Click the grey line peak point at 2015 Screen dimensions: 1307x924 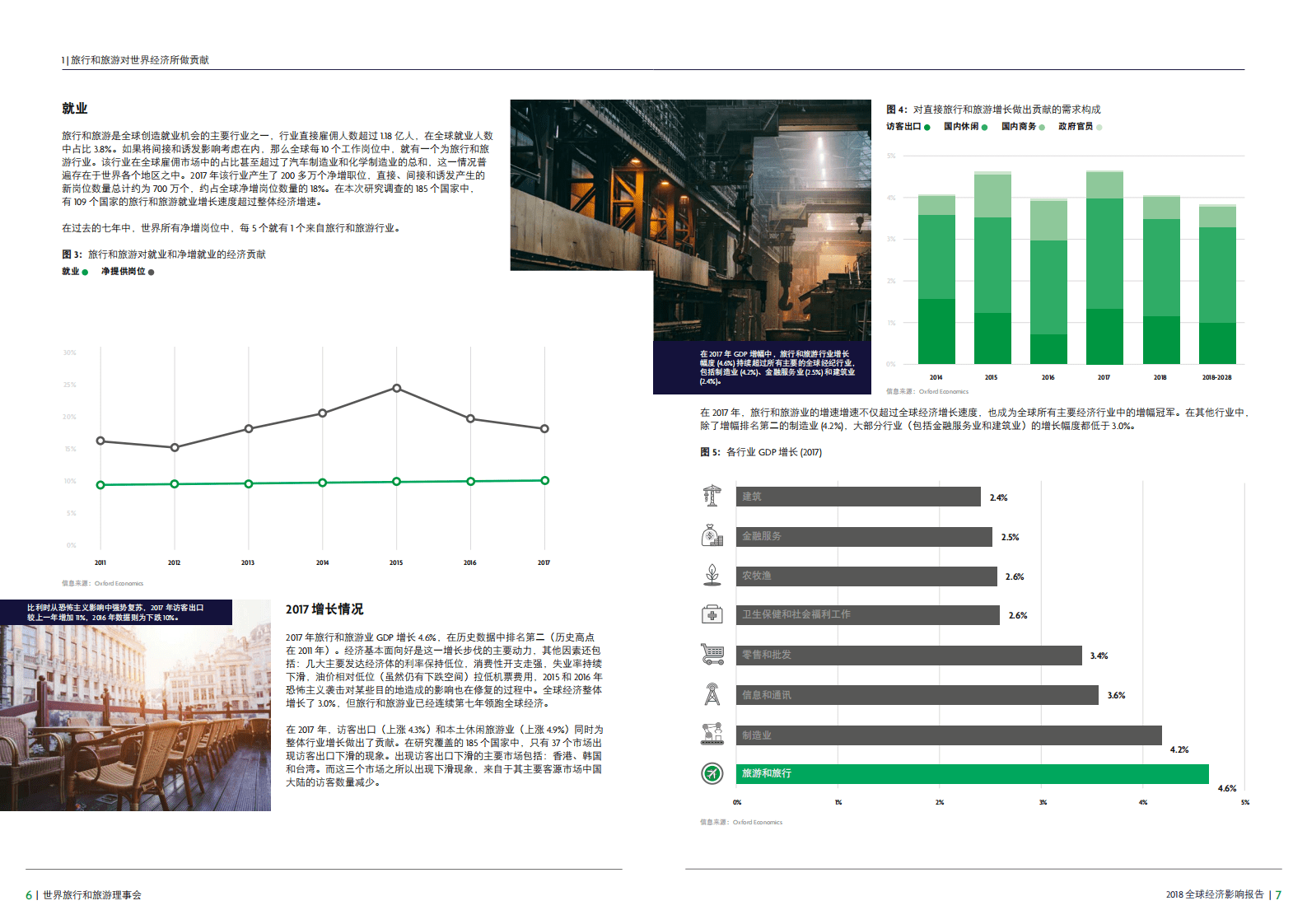click(397, 388)
